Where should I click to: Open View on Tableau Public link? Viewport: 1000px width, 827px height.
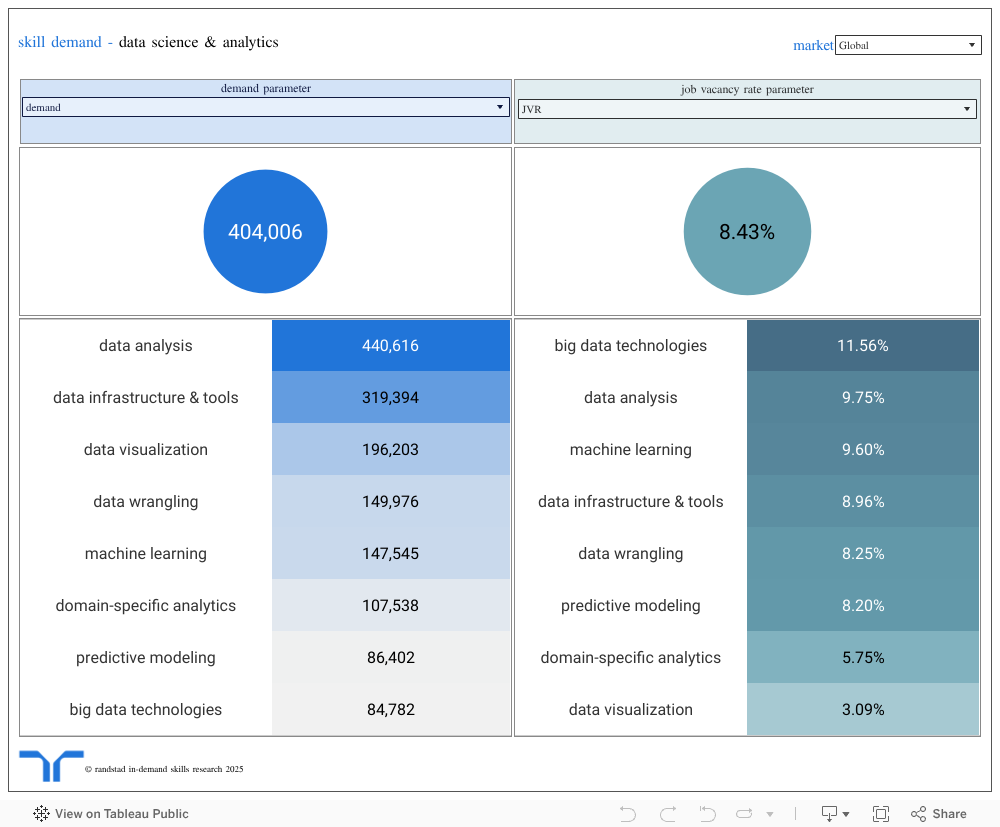[121, 814]
